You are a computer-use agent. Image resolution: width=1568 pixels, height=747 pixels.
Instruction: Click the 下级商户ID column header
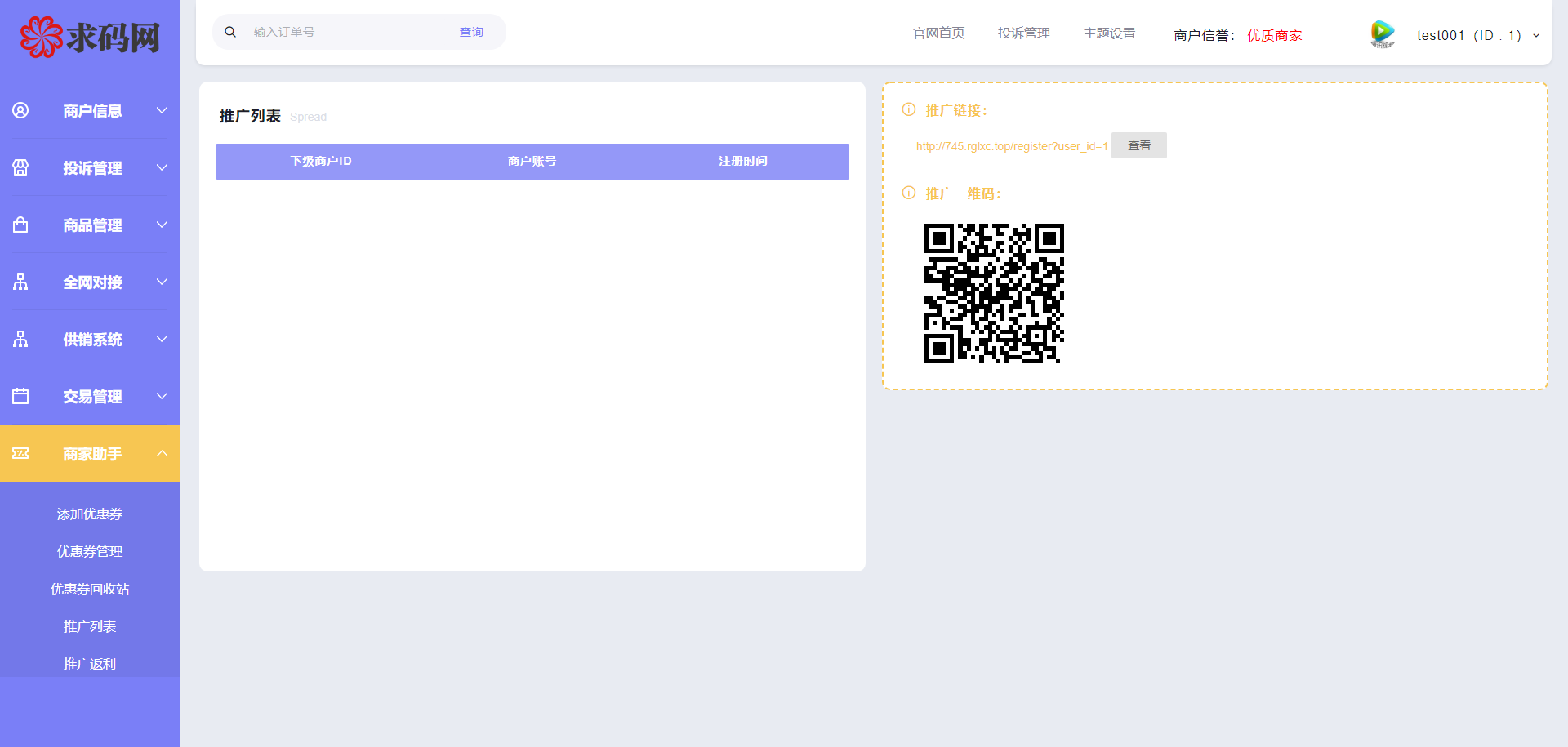pos(321,162)
